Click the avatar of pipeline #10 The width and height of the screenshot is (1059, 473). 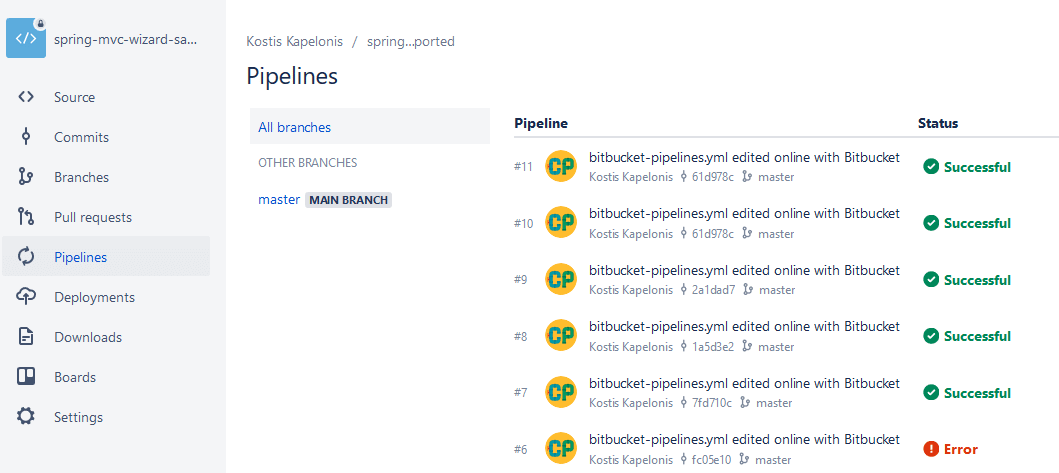tap(561, 223)
